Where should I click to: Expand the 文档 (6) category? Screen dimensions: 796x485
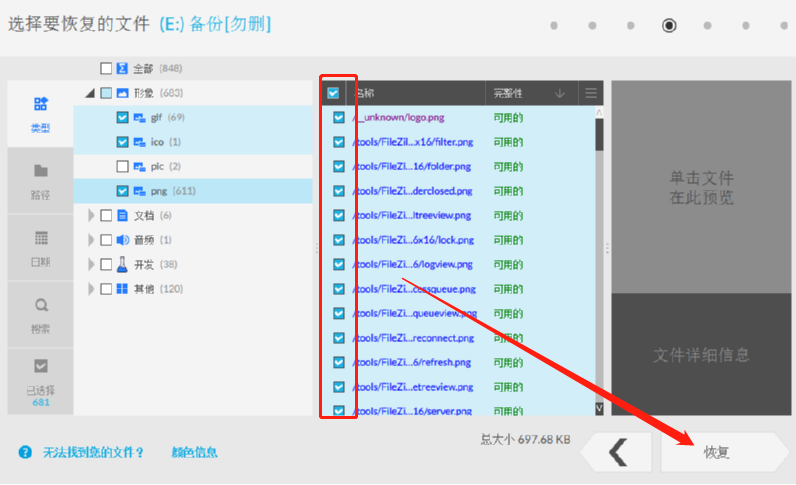point(91,215)
